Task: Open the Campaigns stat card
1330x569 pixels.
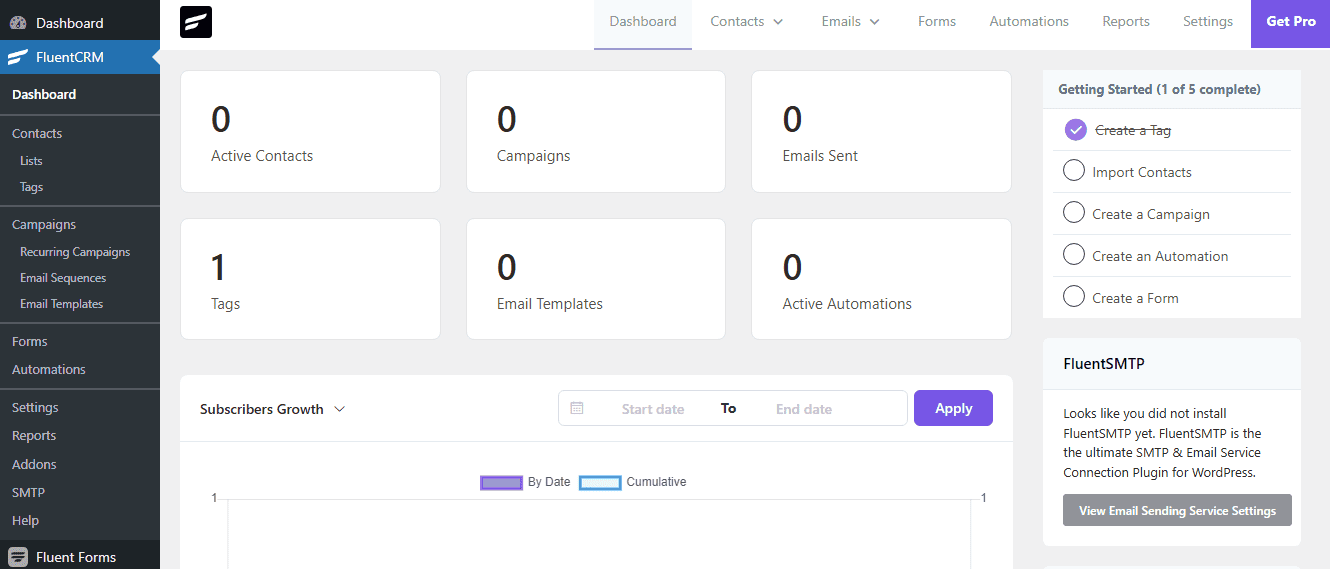Action: pyautogui.click(x=596, y=131)
